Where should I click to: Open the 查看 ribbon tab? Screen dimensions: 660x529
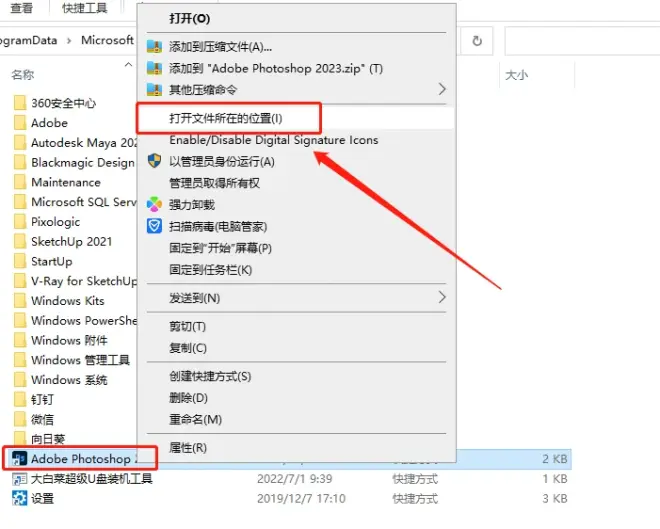click(x=21, y=8)
